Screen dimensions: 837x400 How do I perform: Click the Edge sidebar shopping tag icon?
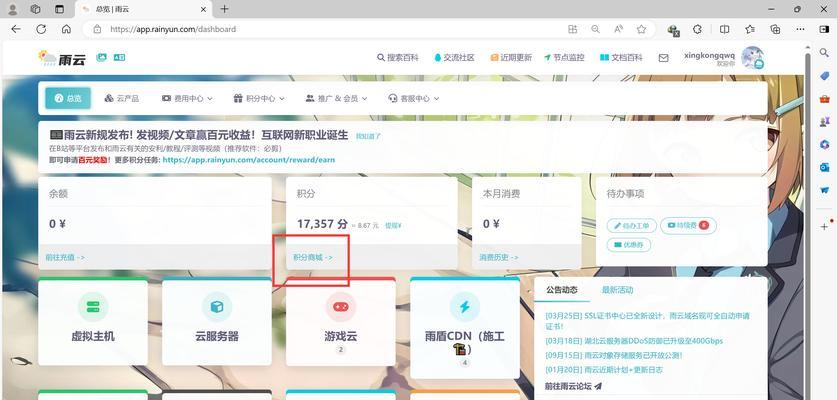[x=824, y=76]
